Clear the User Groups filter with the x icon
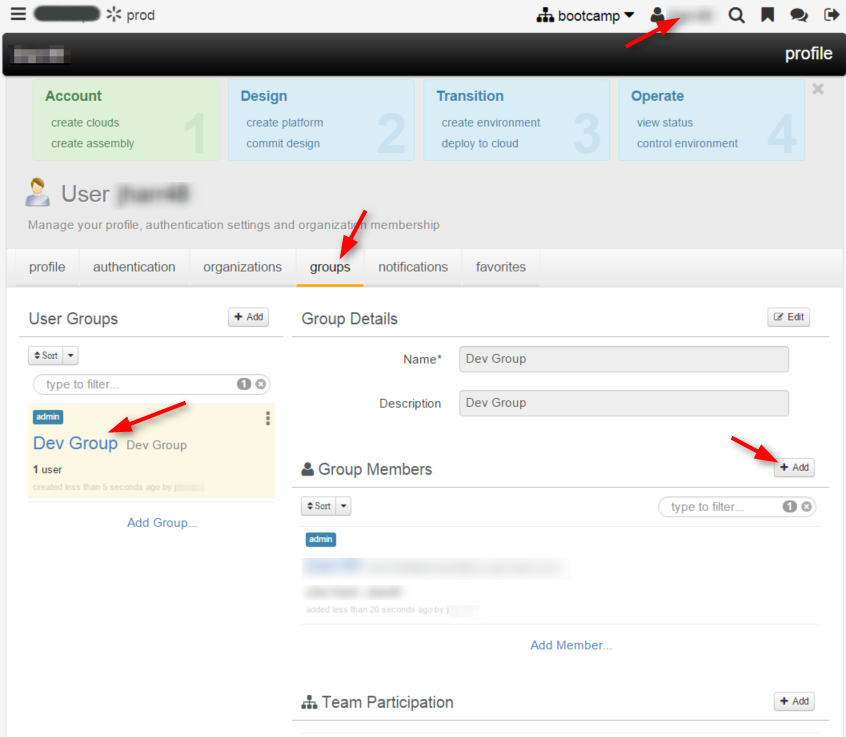The image size is (846, 737). 262,384
